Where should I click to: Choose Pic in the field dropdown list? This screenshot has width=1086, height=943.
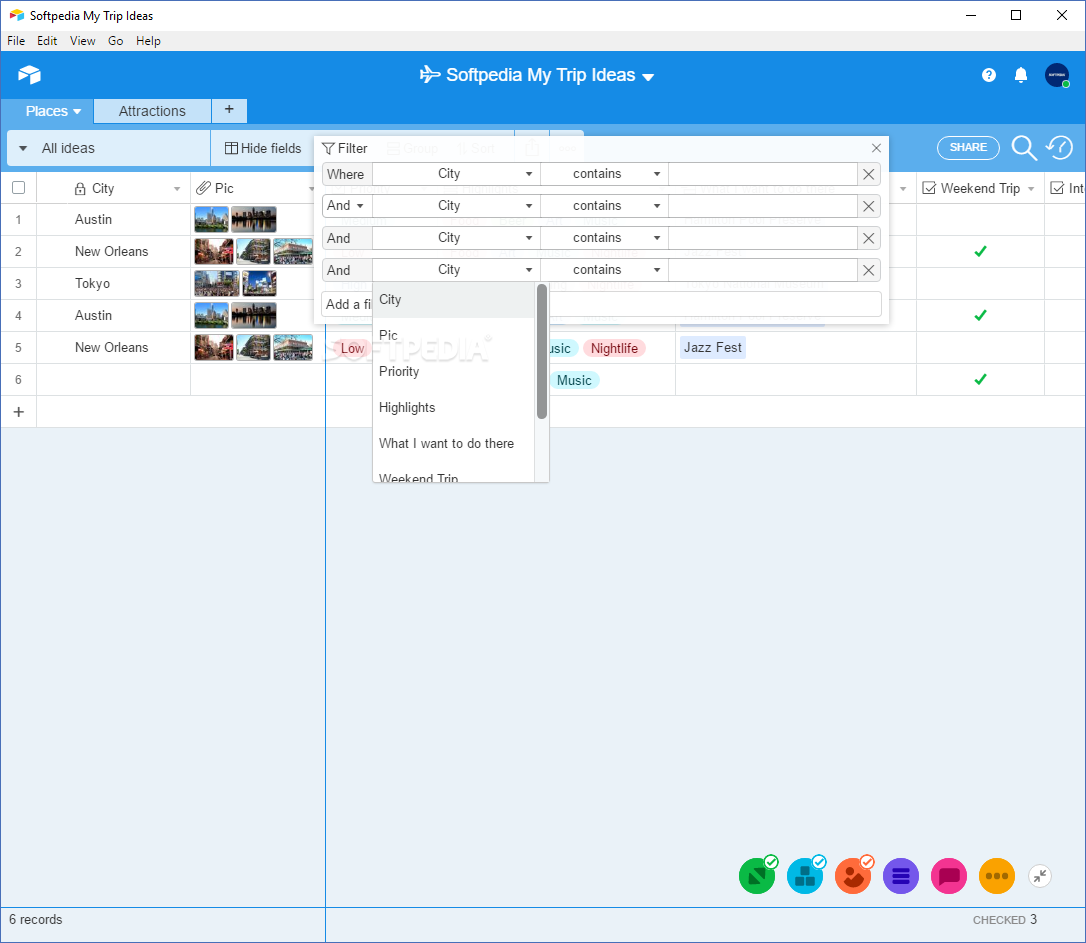[x=454, y=335]
